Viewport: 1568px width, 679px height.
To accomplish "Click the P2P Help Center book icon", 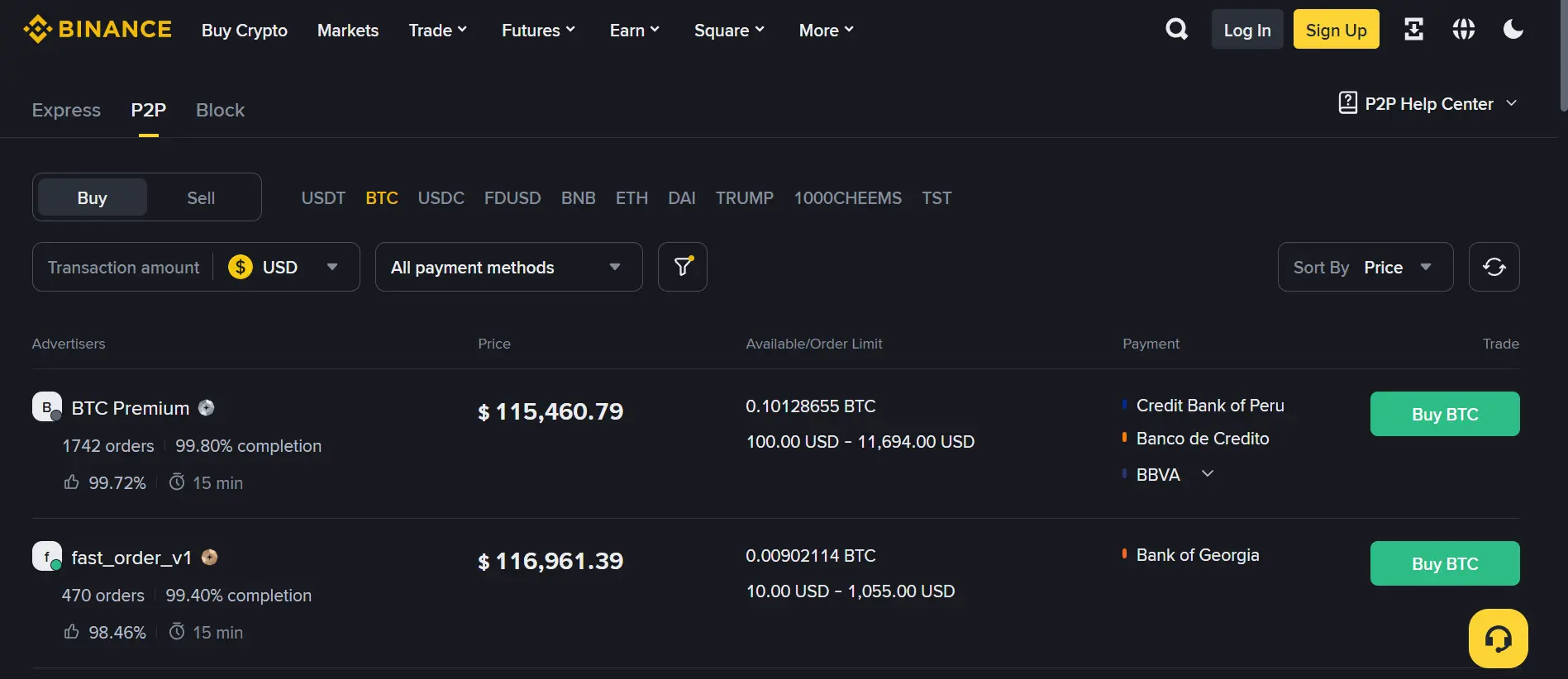I will (x=1347, y=103).
